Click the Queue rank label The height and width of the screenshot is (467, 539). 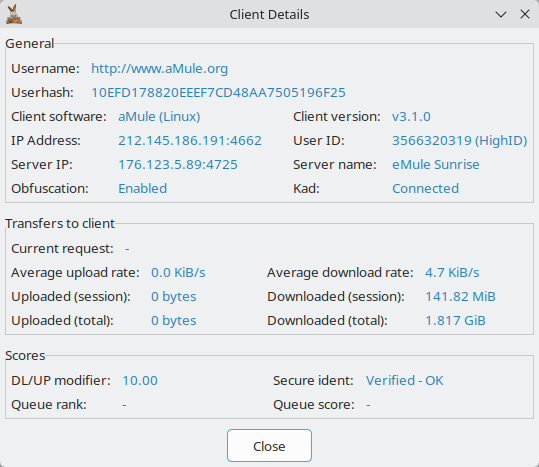coord(48,404)
